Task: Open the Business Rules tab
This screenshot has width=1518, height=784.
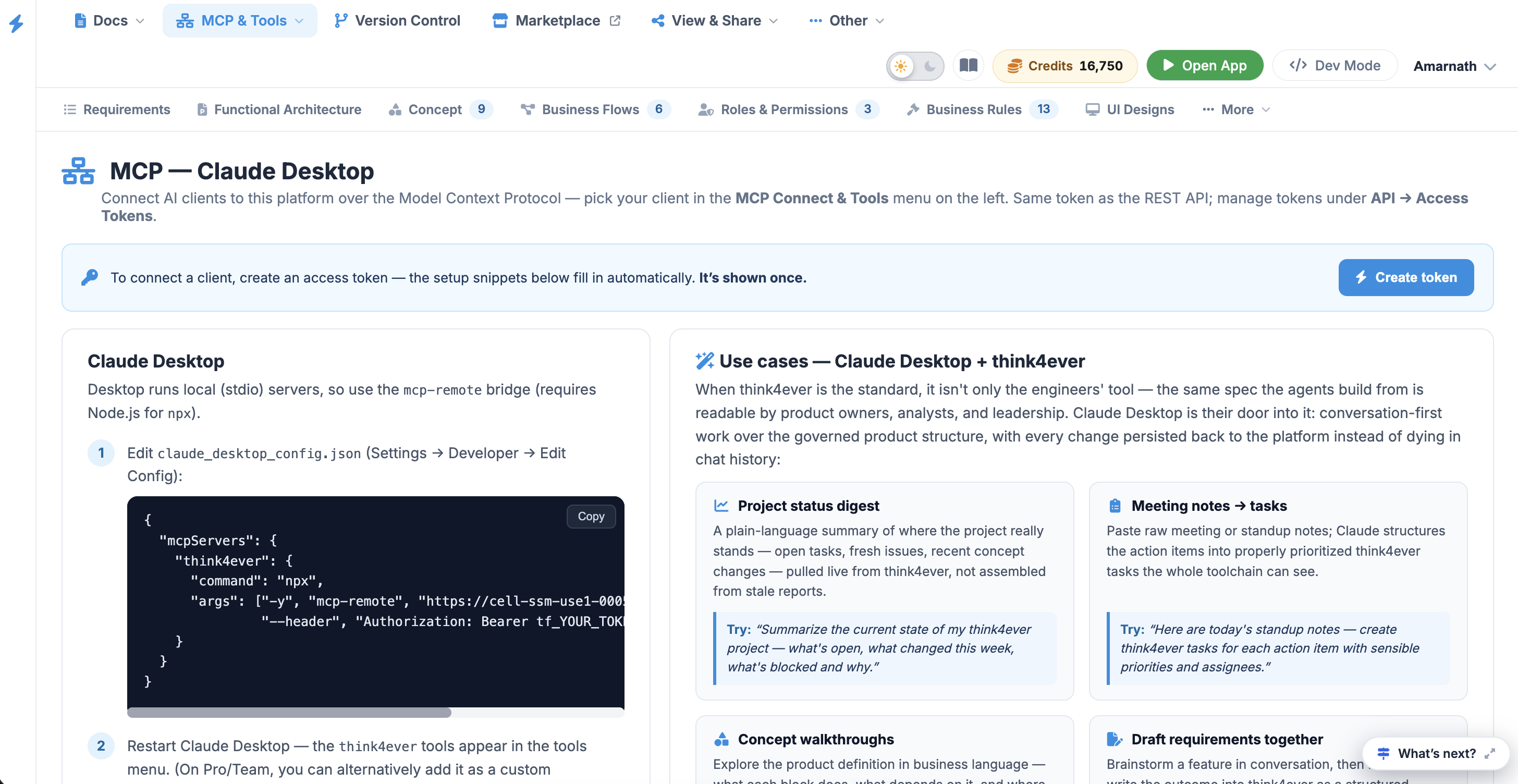Action: tap(982, 109)
